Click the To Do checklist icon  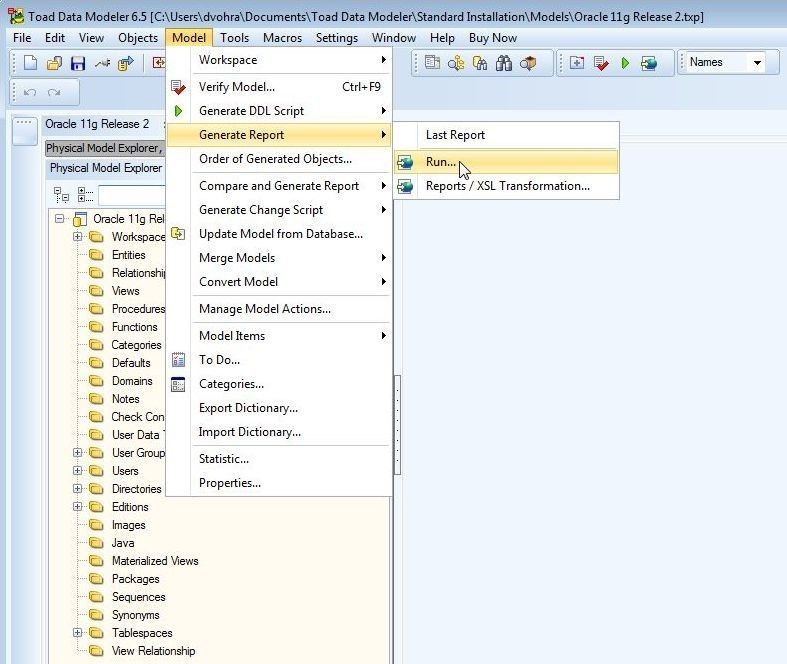(x=178, y=360)
